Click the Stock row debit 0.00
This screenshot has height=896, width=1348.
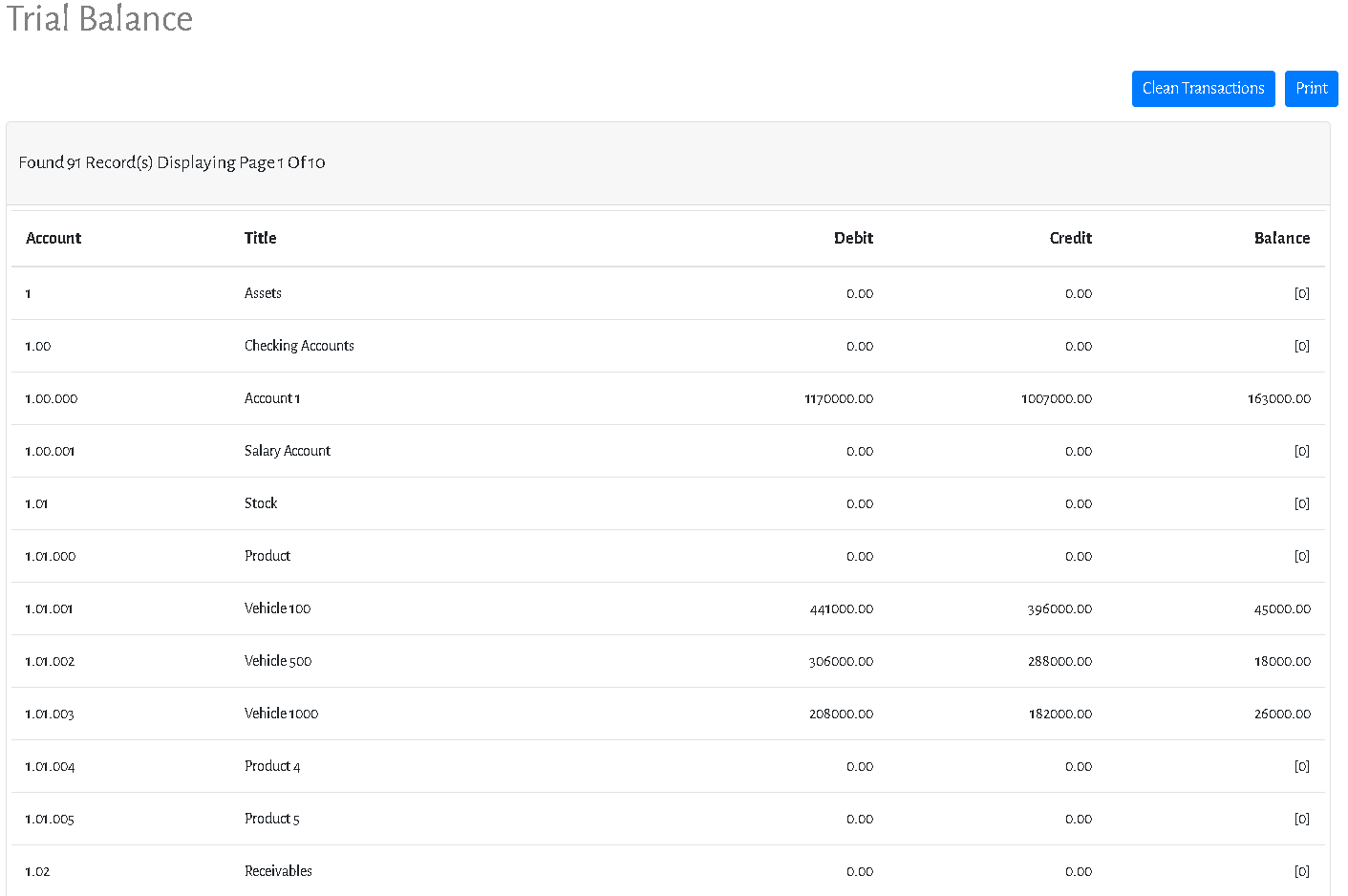[860, 503]
